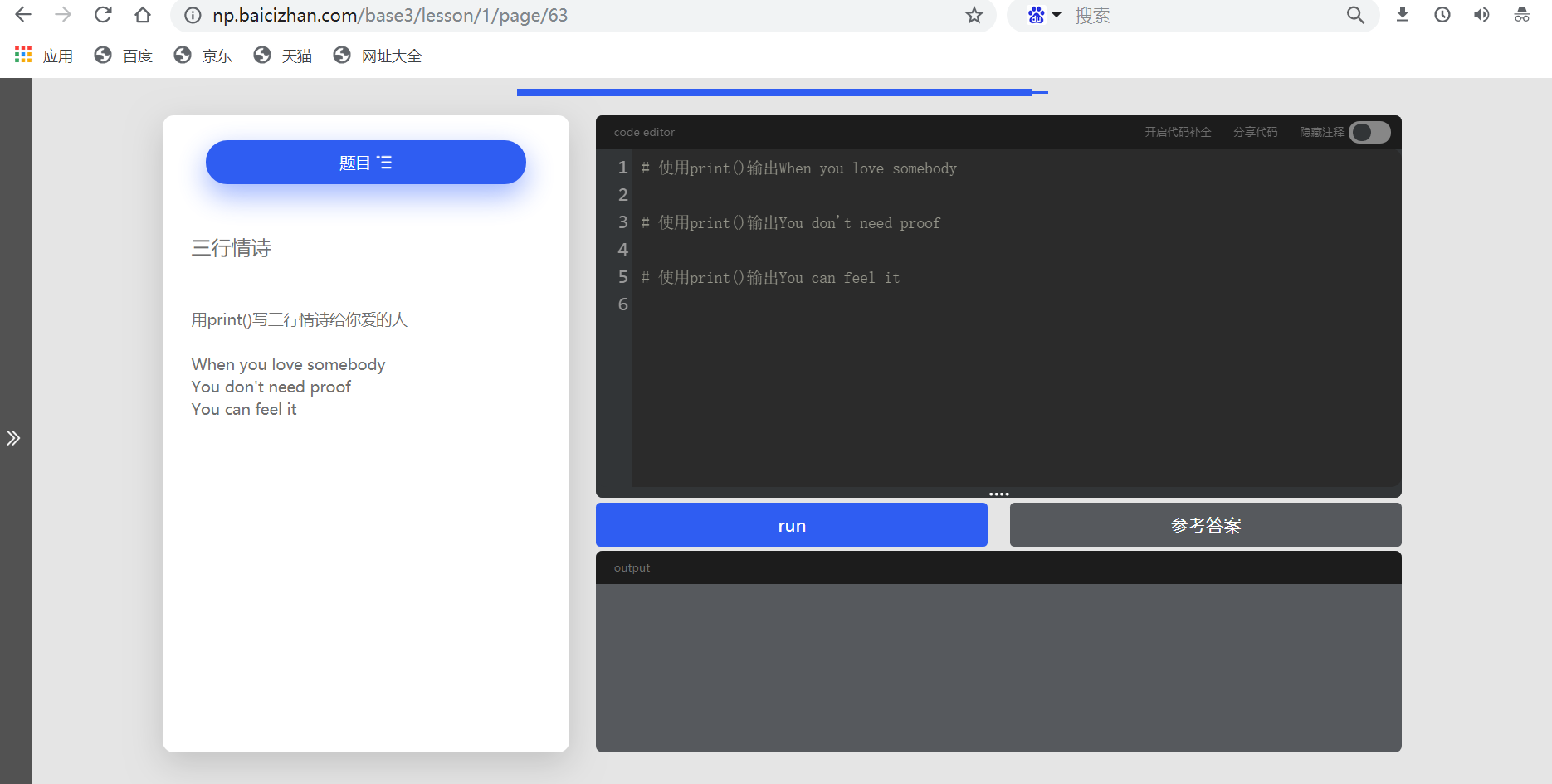Click the 'code editor' header label
This screenshot has width=1552, height=784.
click(644, 133)
